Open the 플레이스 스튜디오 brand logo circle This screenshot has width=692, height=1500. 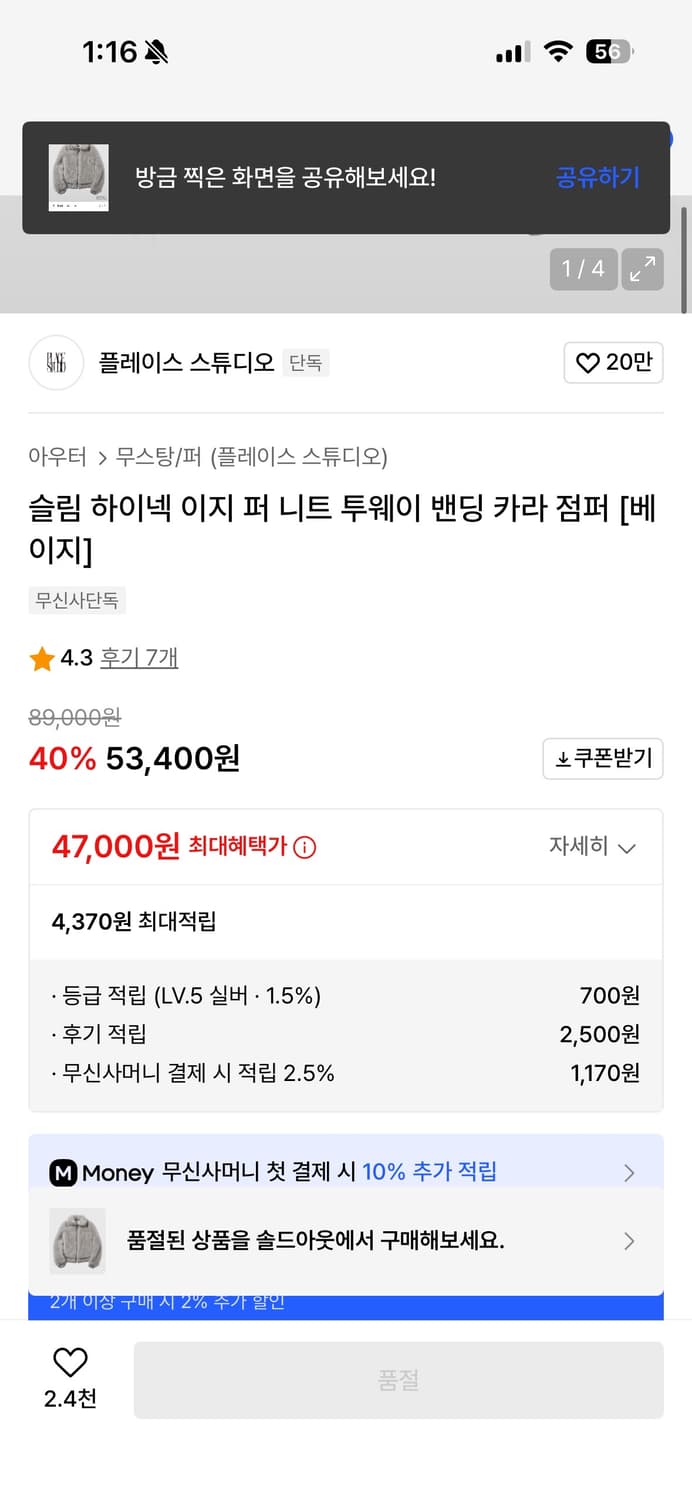[55, 362]
